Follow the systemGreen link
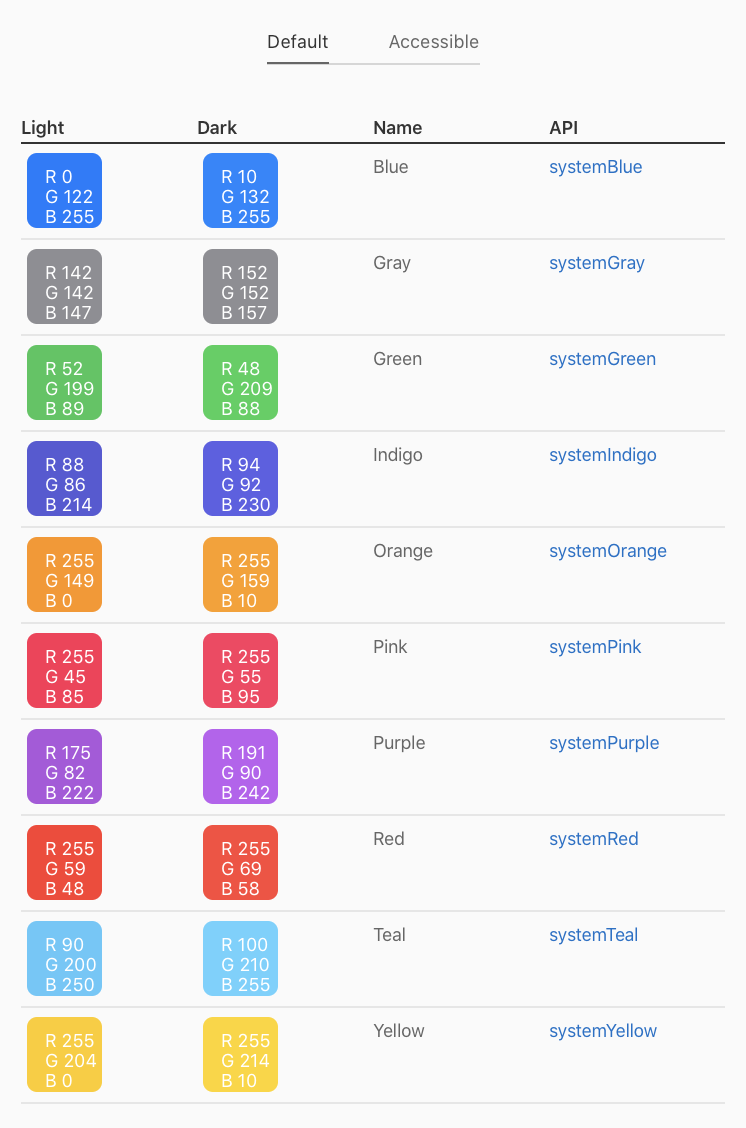Screen dimensions: 746x1128 602,359
